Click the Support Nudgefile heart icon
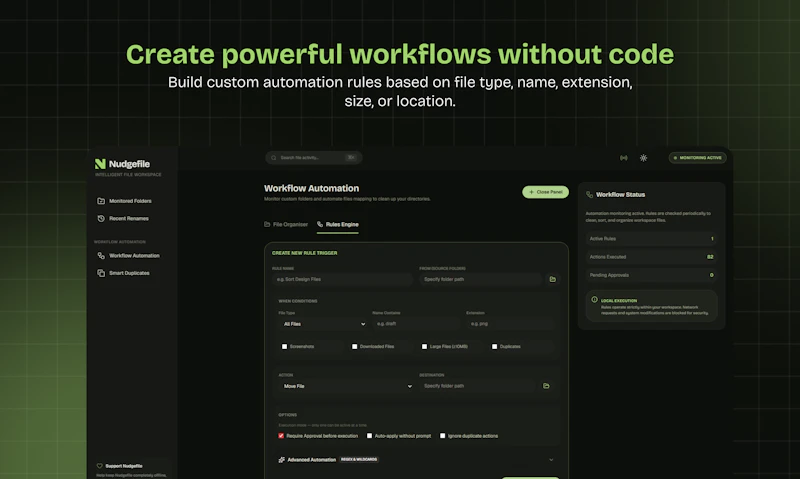 [99, 466]
